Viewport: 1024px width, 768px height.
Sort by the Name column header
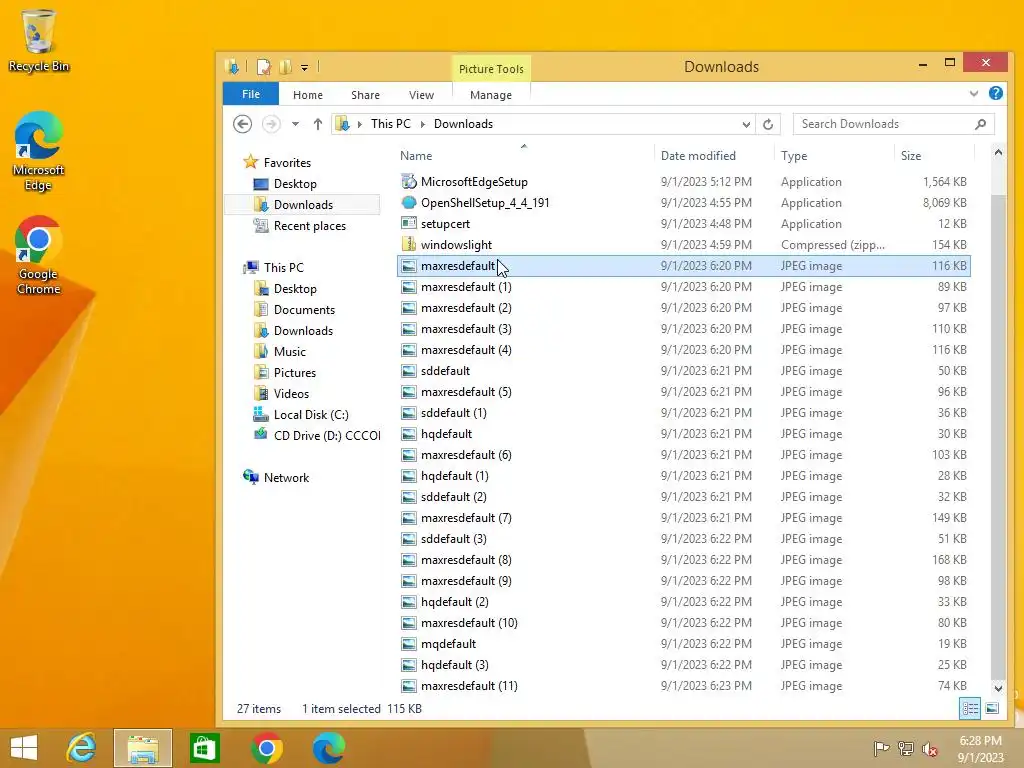525,155
